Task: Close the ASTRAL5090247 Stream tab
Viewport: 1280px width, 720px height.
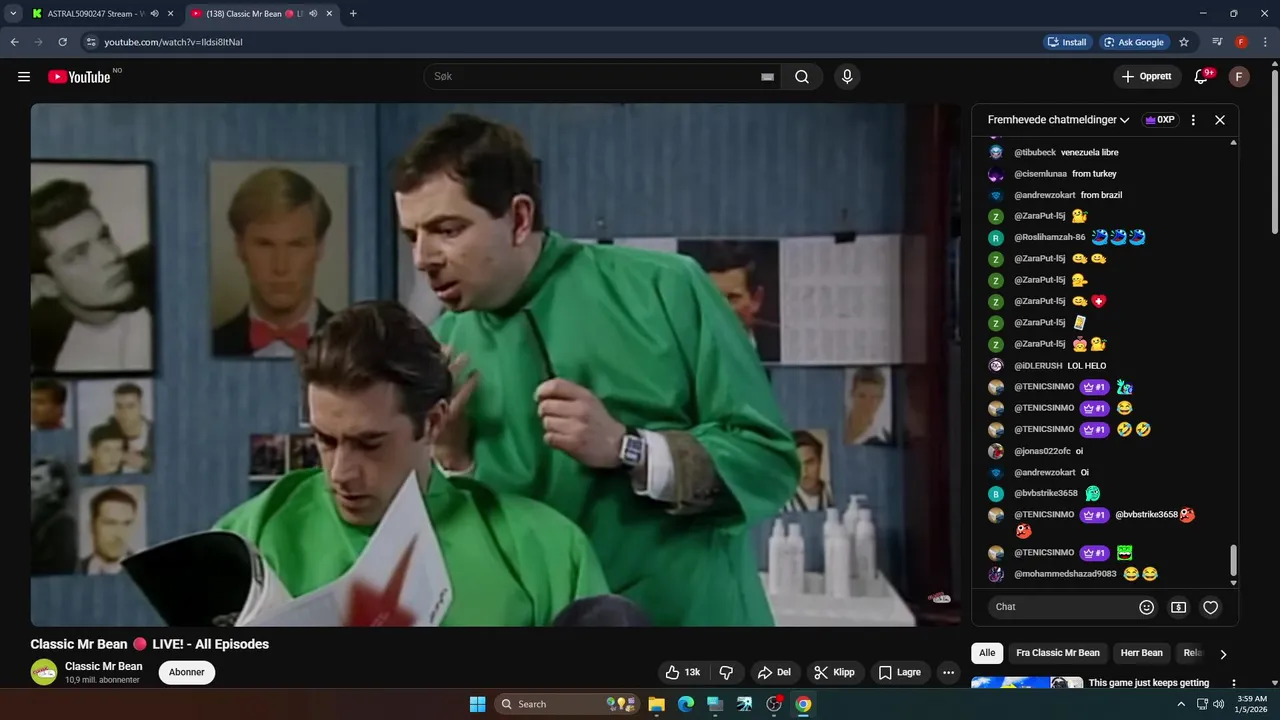Action: 171,14
